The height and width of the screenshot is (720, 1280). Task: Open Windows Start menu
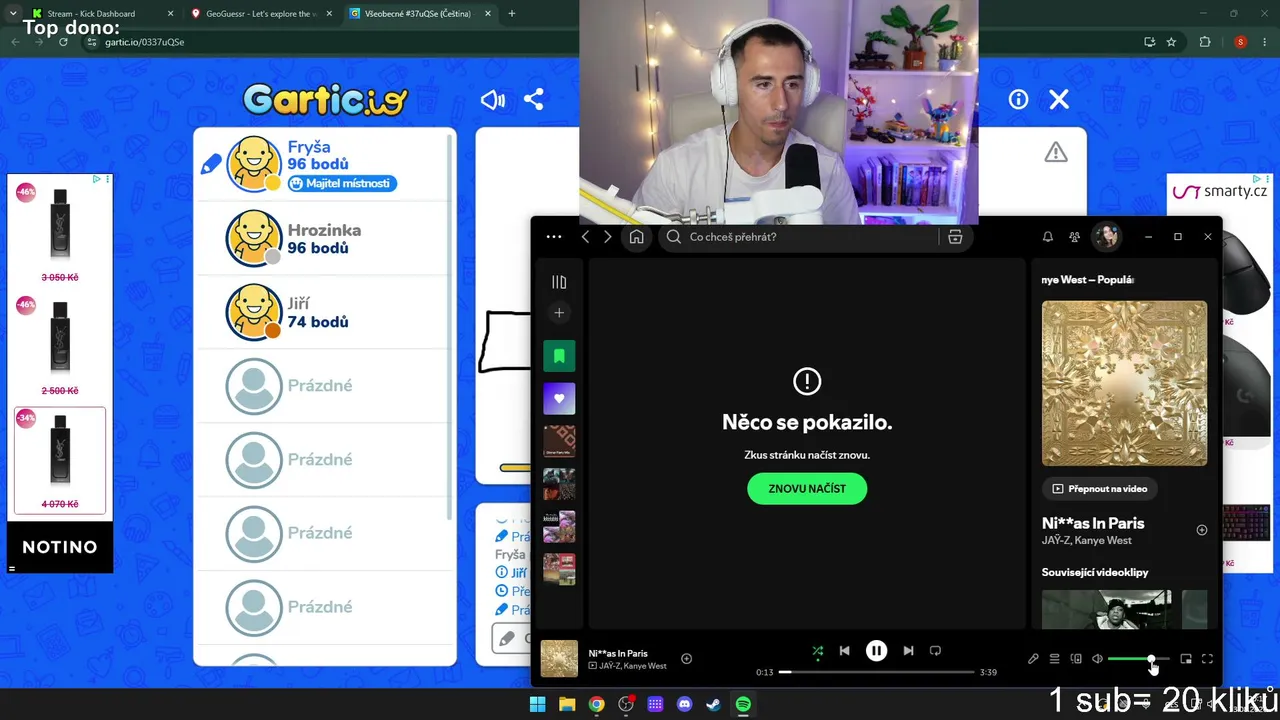538,704
